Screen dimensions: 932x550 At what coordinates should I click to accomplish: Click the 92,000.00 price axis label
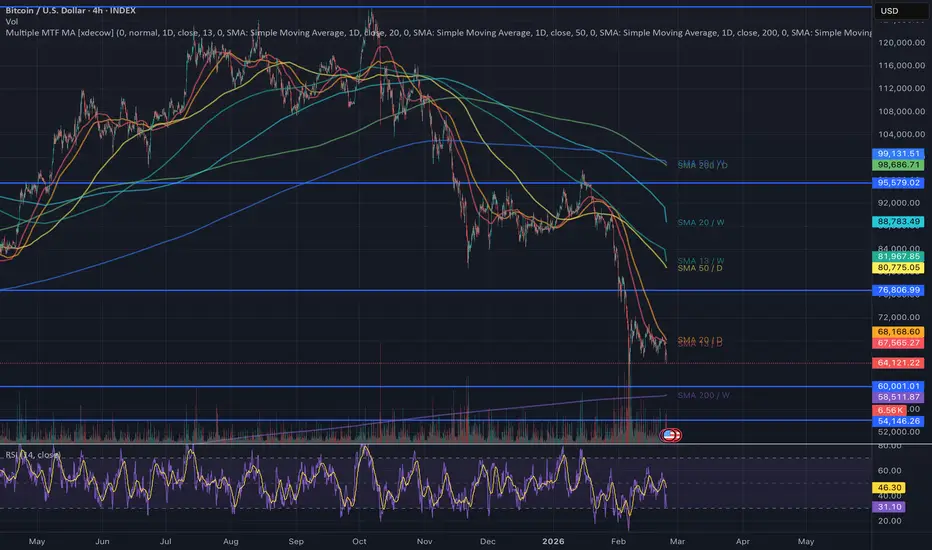click(901, 203)
